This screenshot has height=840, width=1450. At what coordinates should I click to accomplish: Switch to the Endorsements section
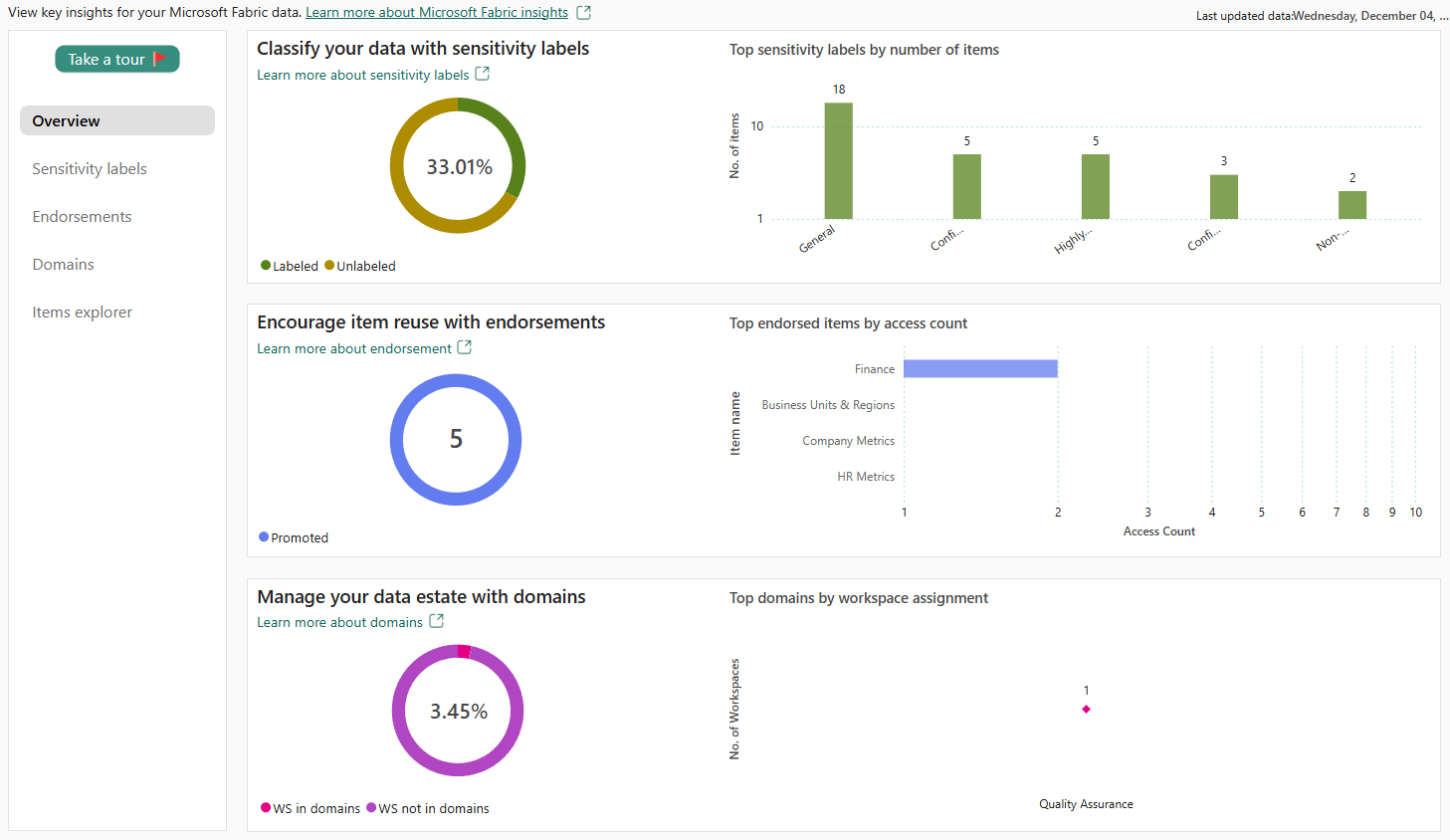point(82,217)
